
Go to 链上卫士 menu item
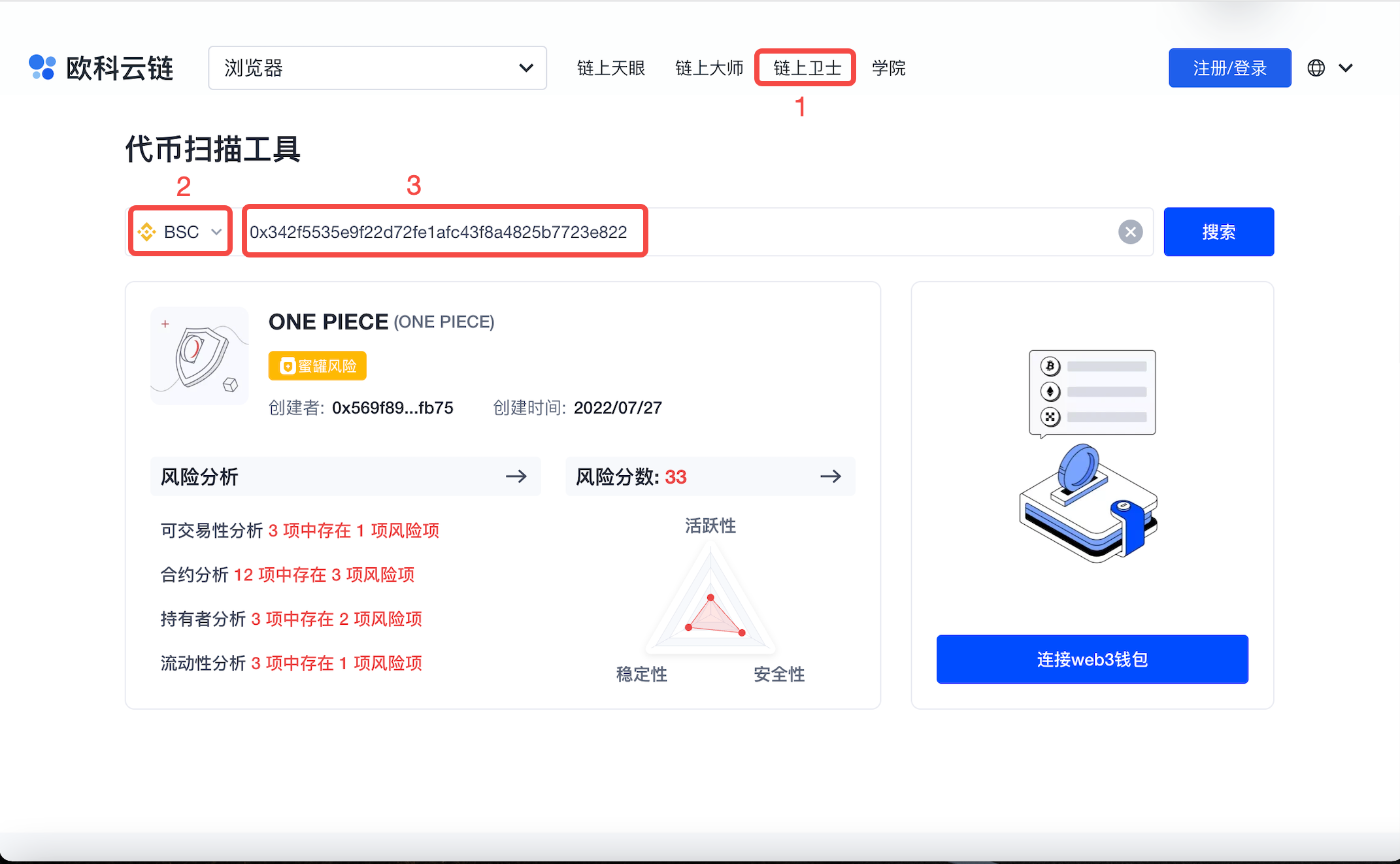click(807, 68)
